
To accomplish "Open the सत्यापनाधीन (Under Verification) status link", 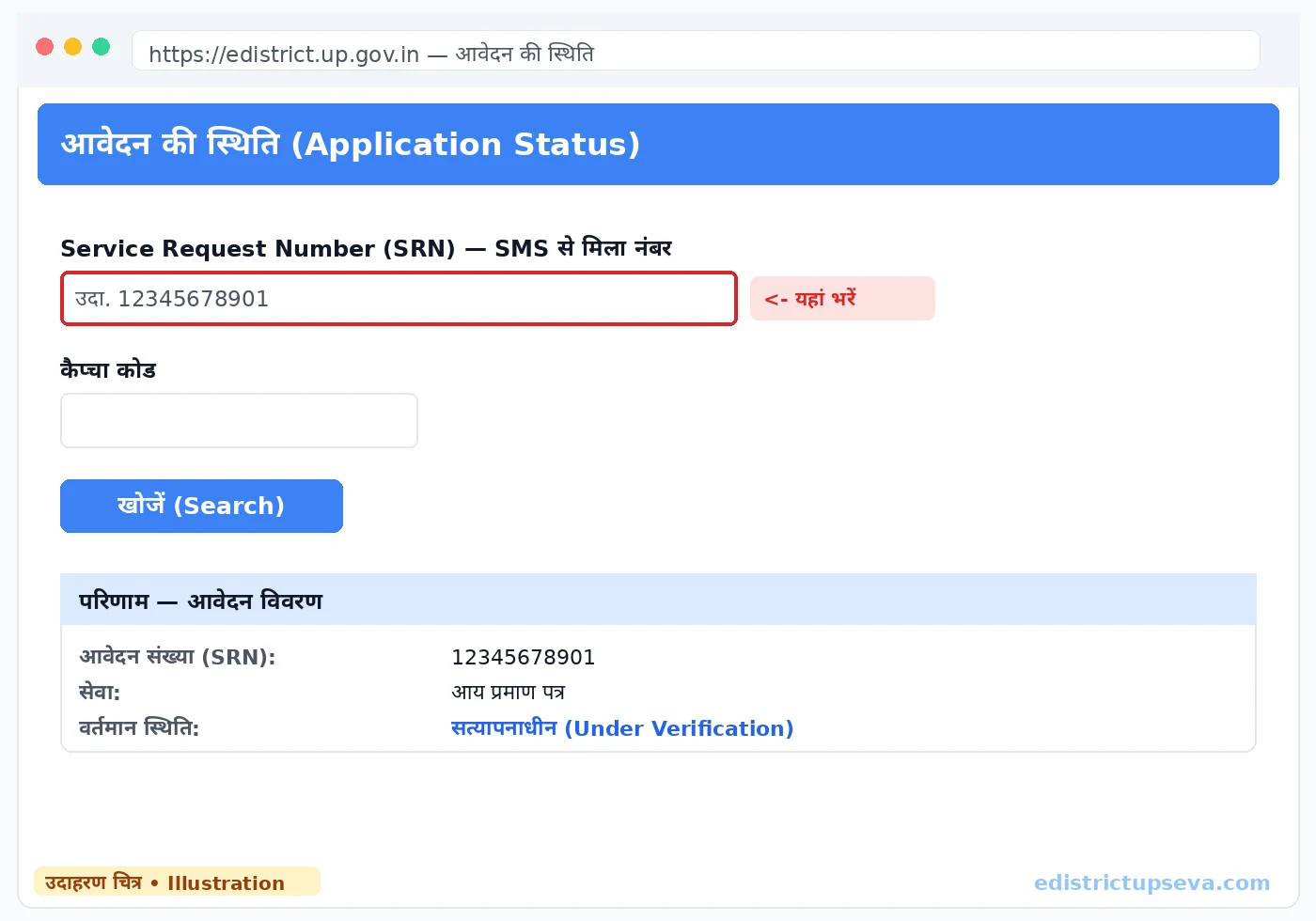I will point(622,728).
